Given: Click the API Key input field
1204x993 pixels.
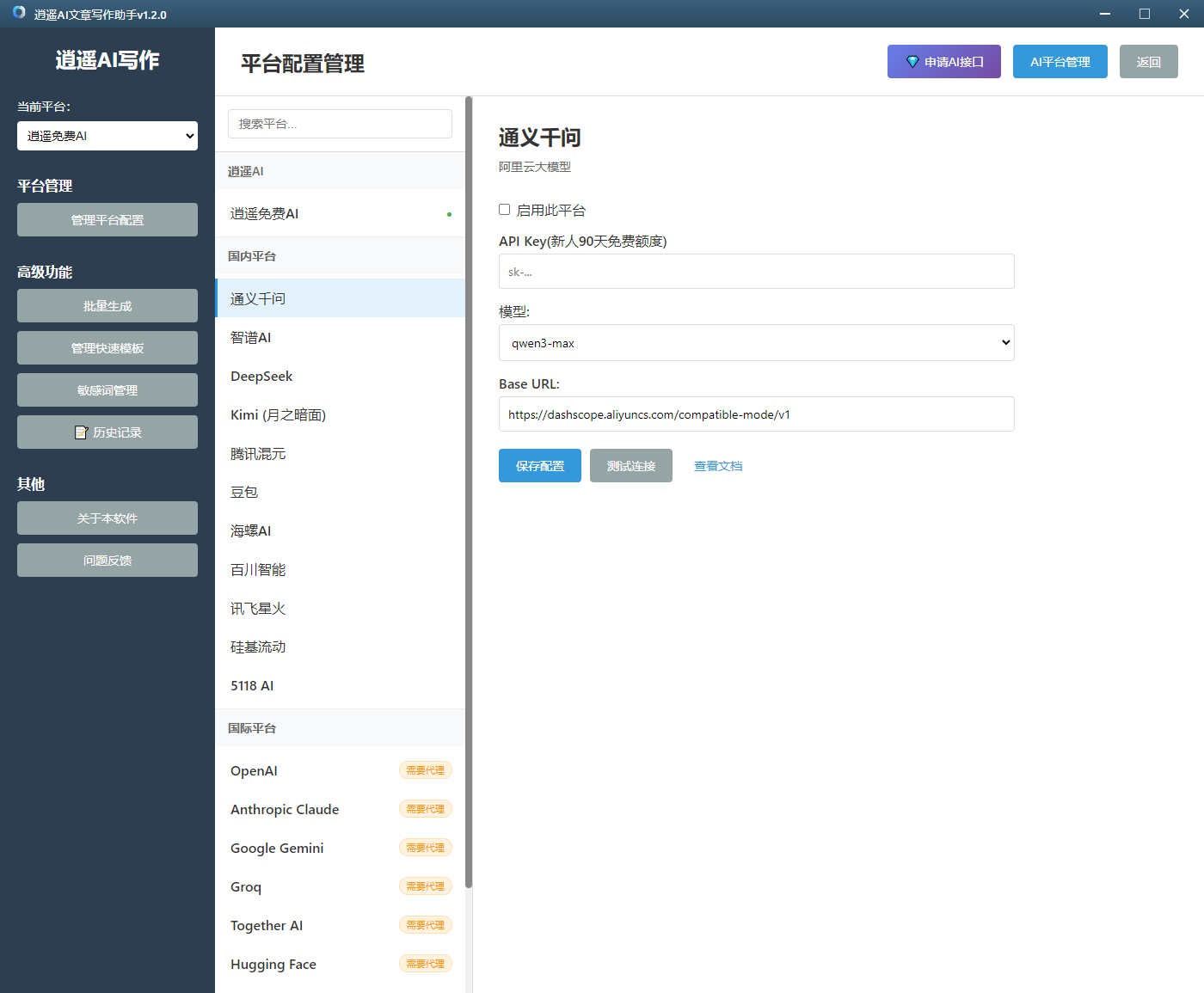Looking at the screenshot, I should (756, 272).
